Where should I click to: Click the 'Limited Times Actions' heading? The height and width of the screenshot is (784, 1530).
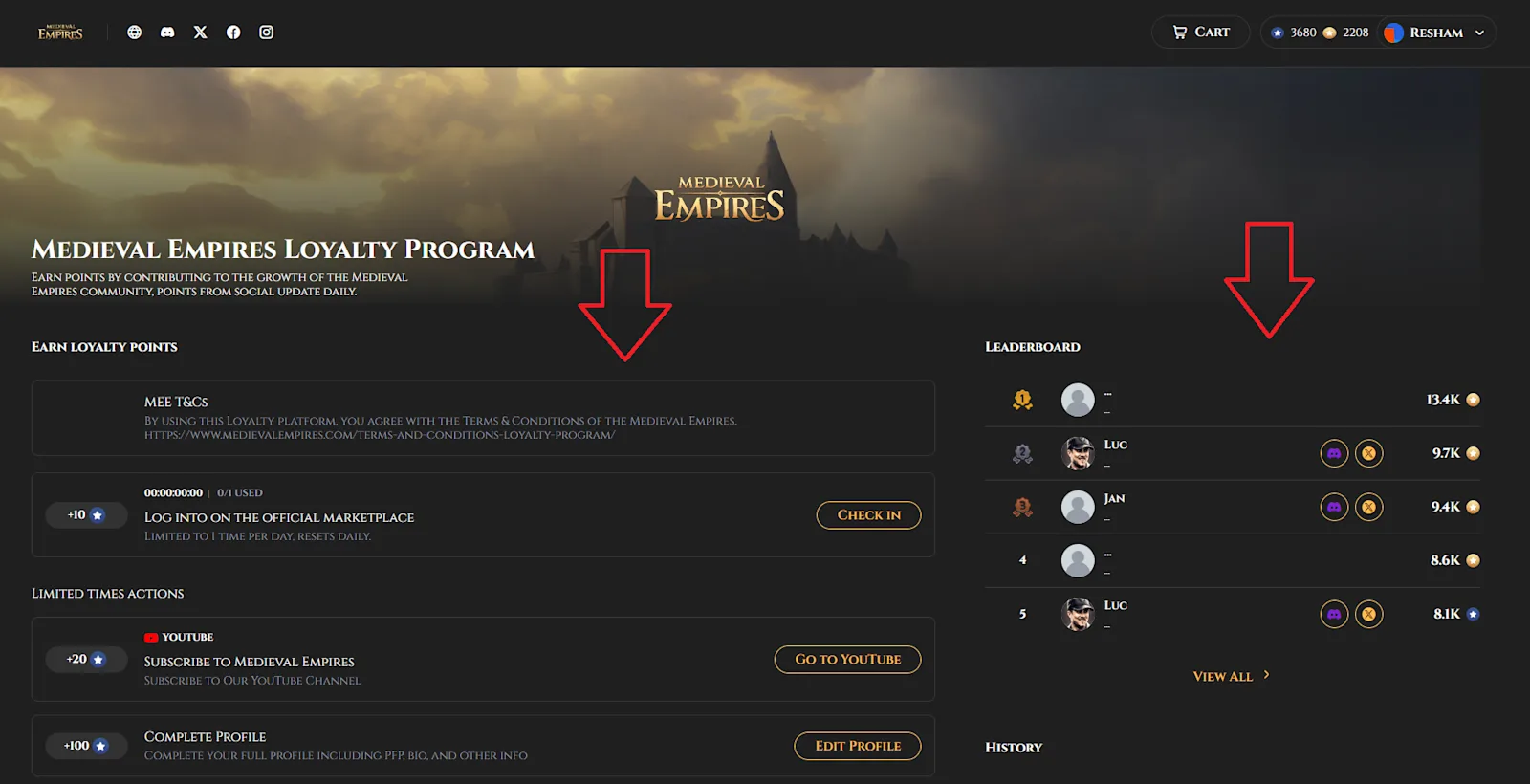(108, 594)
